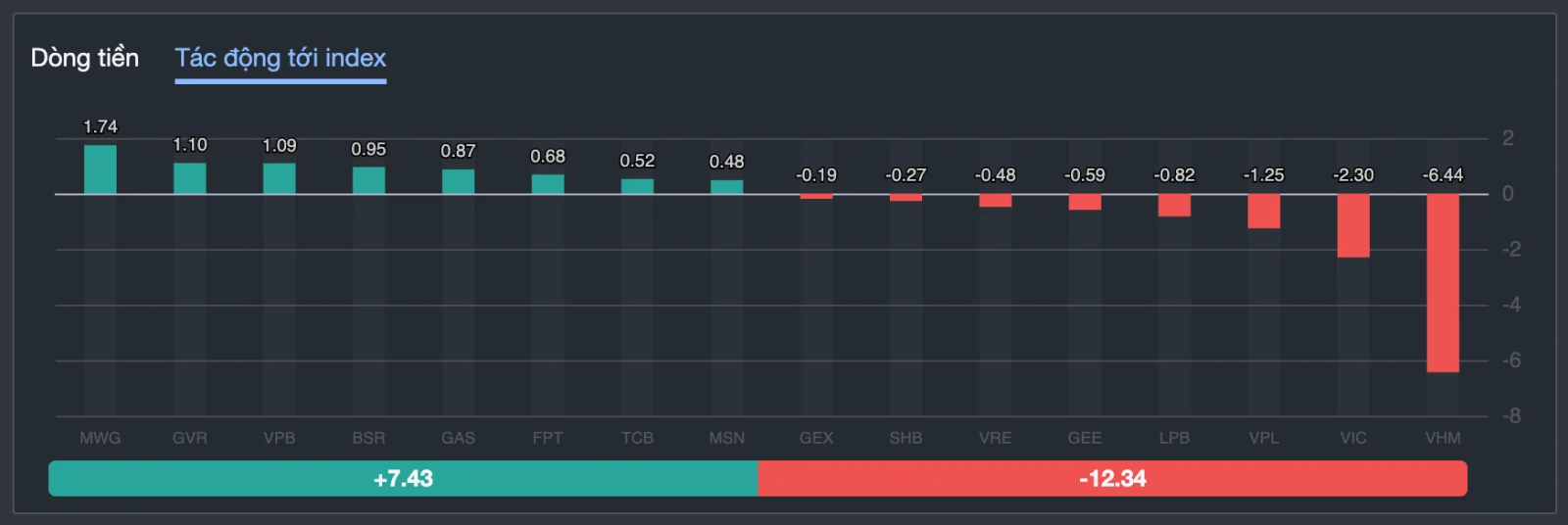Image resolution: width=1568 pixels, height=525 pixels.
Task: Click the 1.74 value label above MWG
Action: [100, 127]
